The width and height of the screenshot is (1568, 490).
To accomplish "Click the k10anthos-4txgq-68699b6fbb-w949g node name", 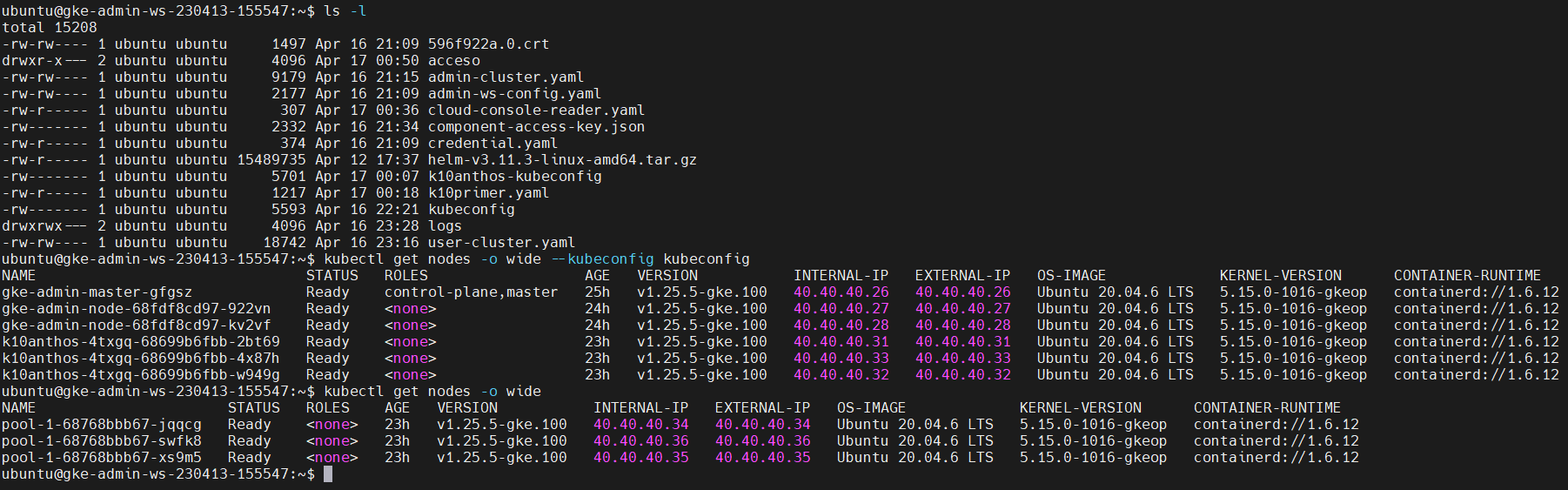I will 140,375.
